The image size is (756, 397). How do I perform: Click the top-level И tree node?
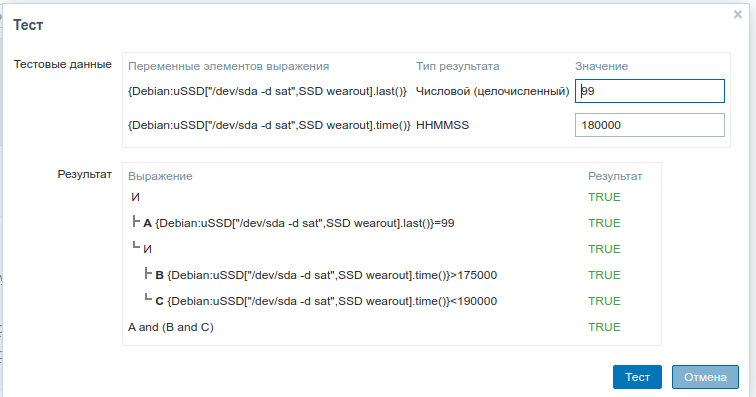click(135, 197)
